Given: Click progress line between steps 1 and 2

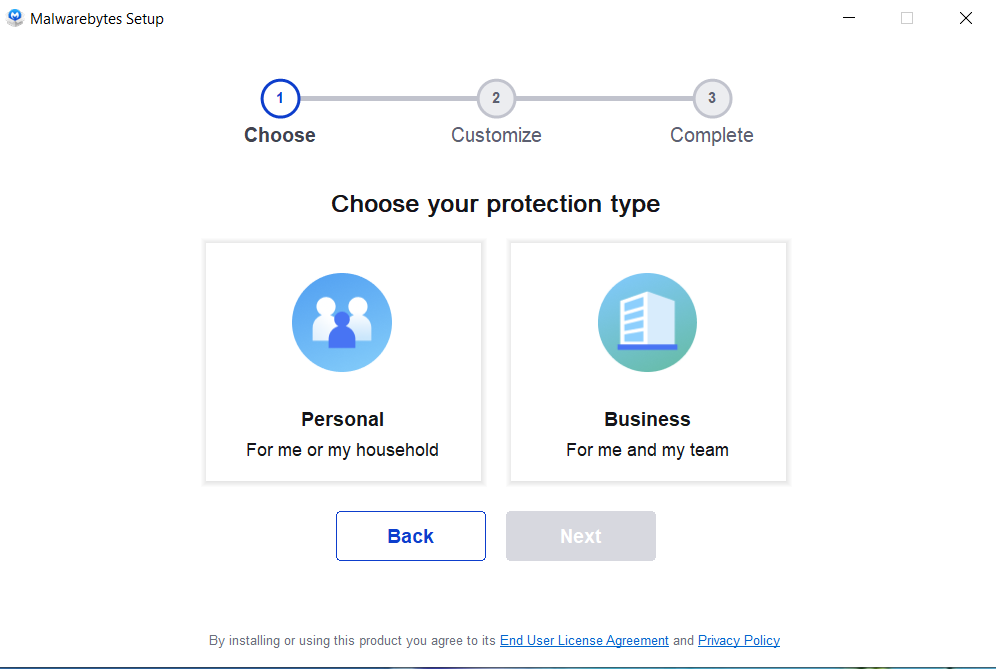Looking at the screenshot, I should click(388, 98).
